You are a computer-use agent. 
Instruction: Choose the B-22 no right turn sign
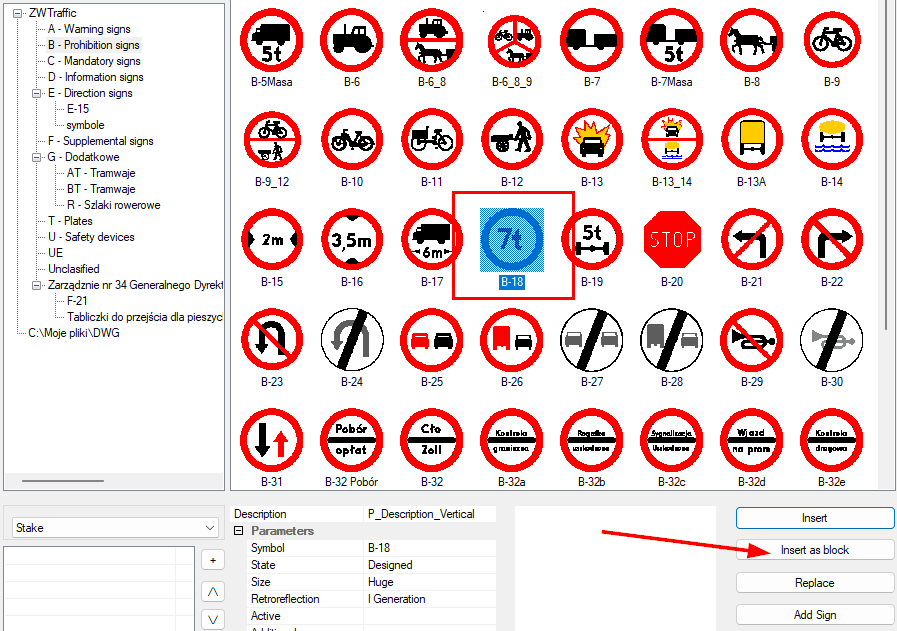pyautogui.click(x=832, y=239)
